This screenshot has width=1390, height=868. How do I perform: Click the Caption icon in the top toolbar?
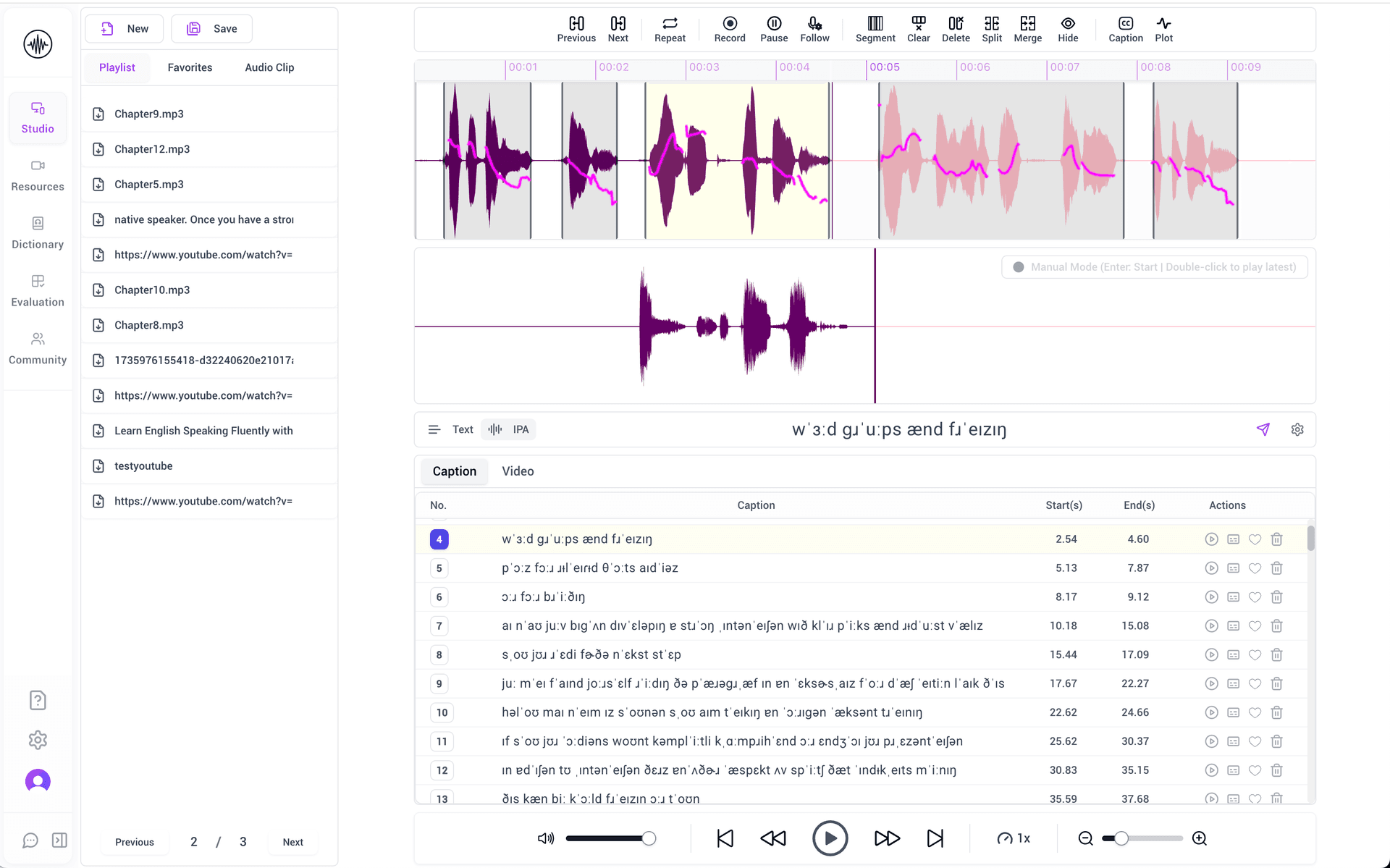[1124, 29]
